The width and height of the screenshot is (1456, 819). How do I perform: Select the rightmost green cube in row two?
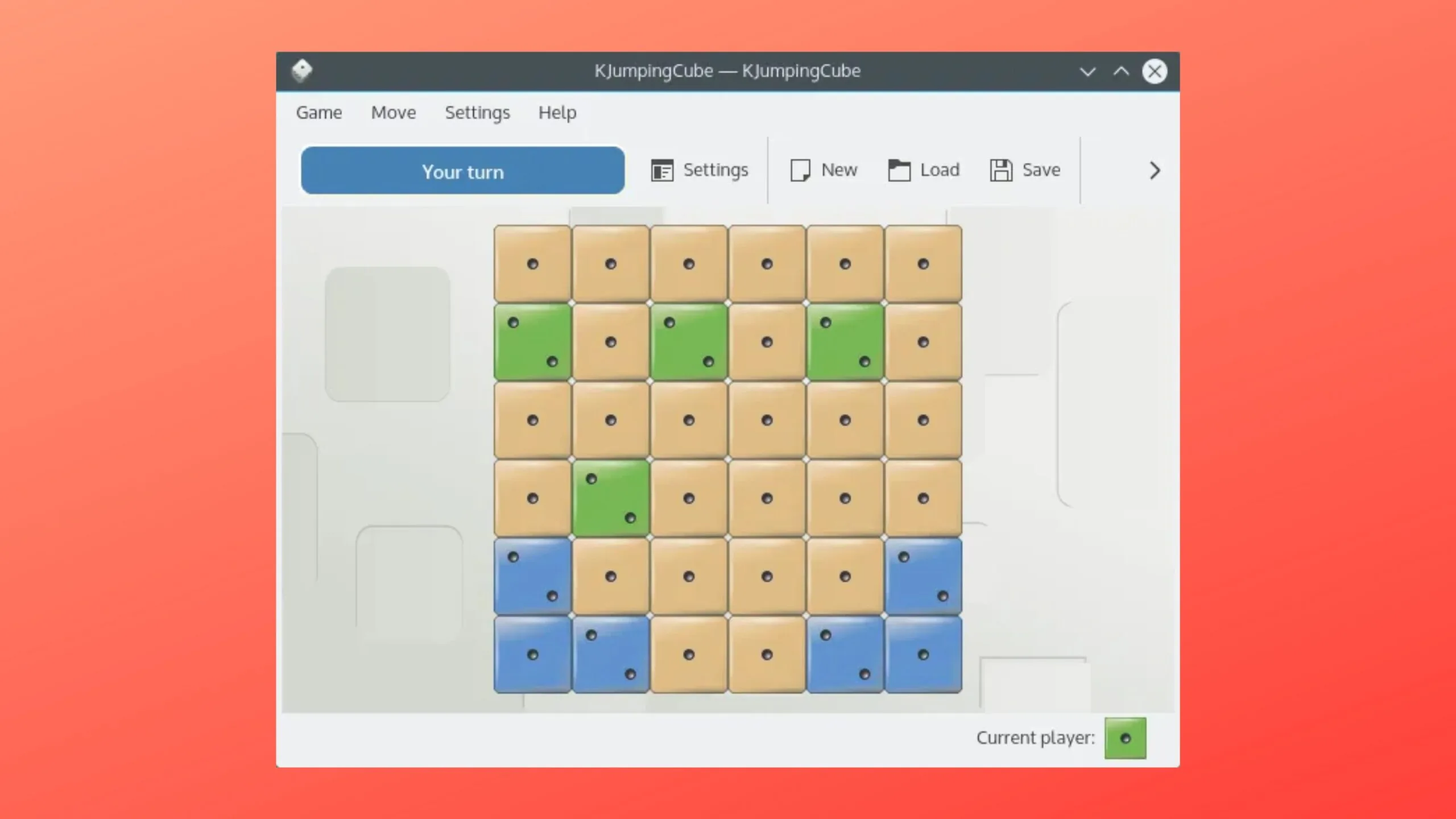845,342
